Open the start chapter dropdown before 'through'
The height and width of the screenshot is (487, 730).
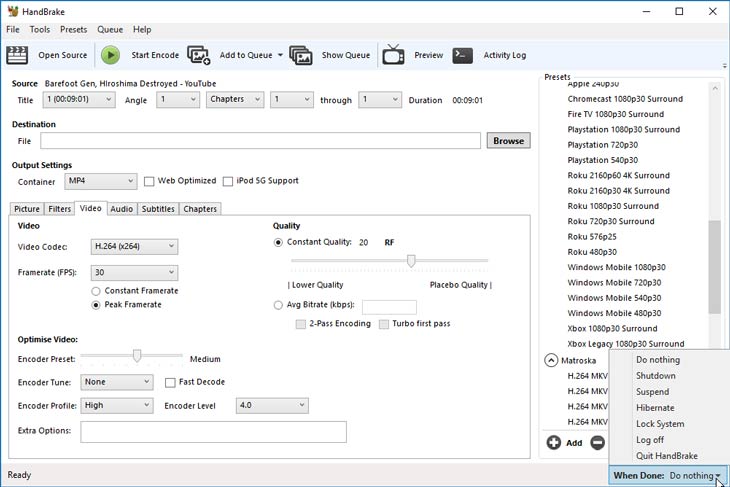click(292, 100)
